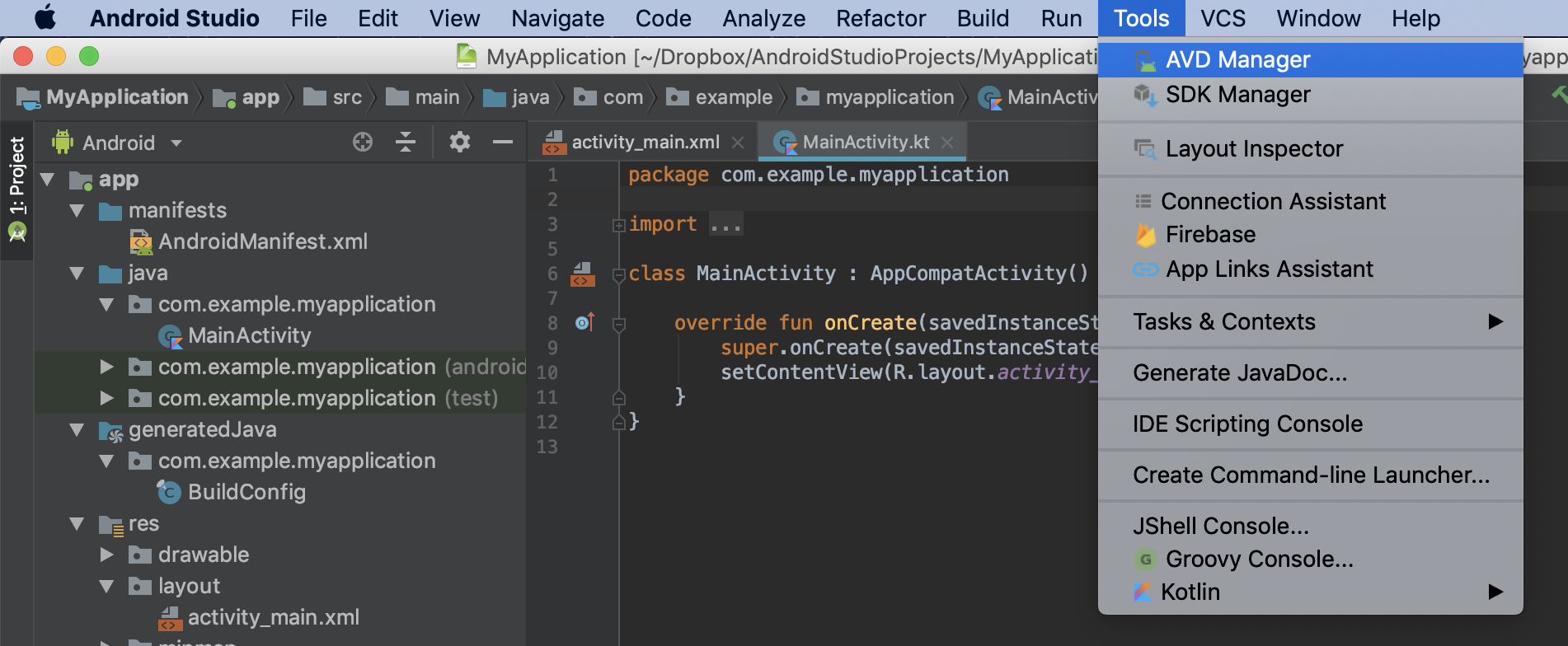Open the Apple menu
Viewport: 1568px width, 646px height.
click(45, 17)
